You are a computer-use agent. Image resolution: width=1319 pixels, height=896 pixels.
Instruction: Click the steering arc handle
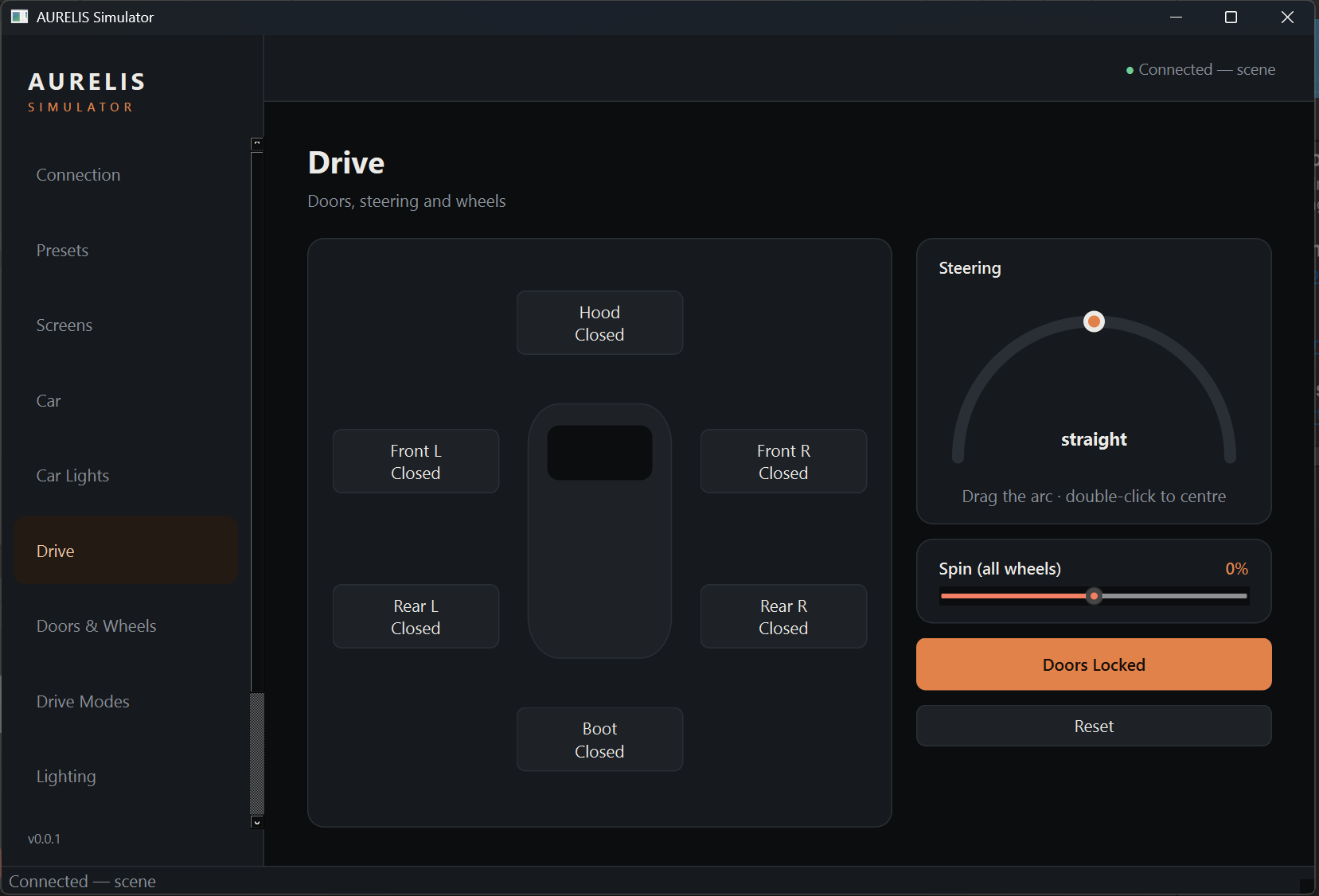[x=1094, y=321]
